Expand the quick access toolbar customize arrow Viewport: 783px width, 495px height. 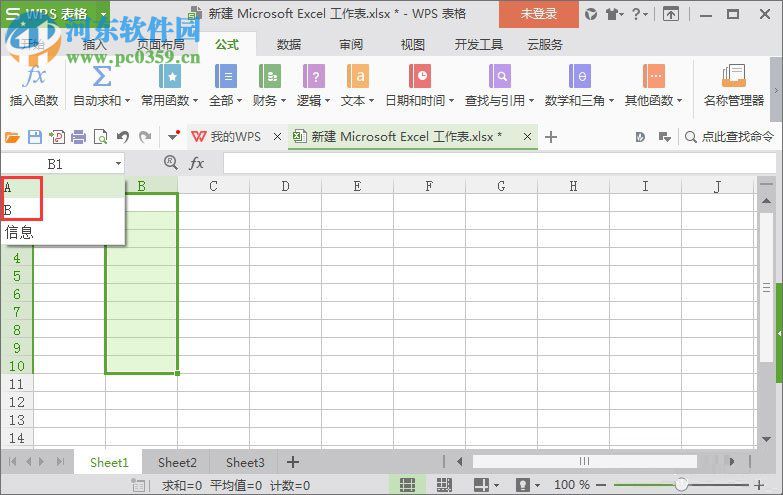click(x=173, y=135)
